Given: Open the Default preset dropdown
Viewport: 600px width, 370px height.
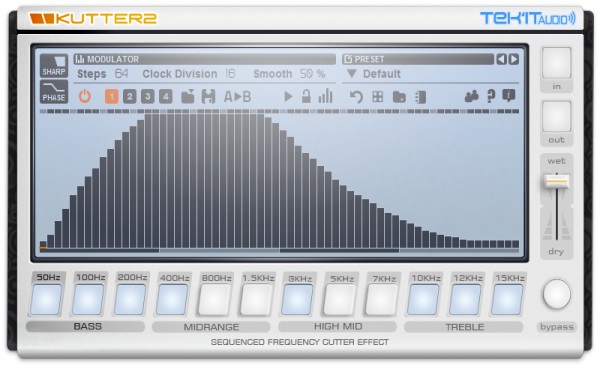Looking at the screenshot, I should [x=373, y=73].
